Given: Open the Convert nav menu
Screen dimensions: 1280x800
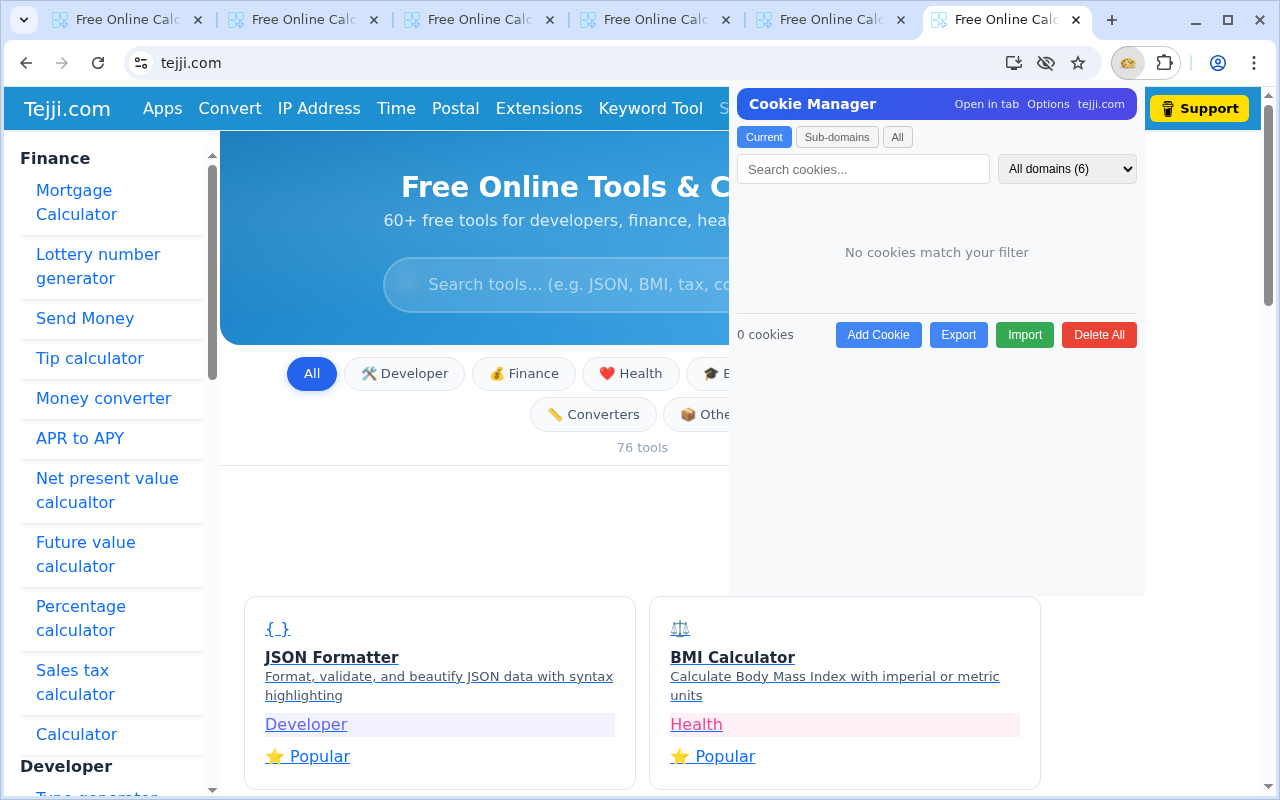Looking at the screenshot, I should [x=230, y=109].
